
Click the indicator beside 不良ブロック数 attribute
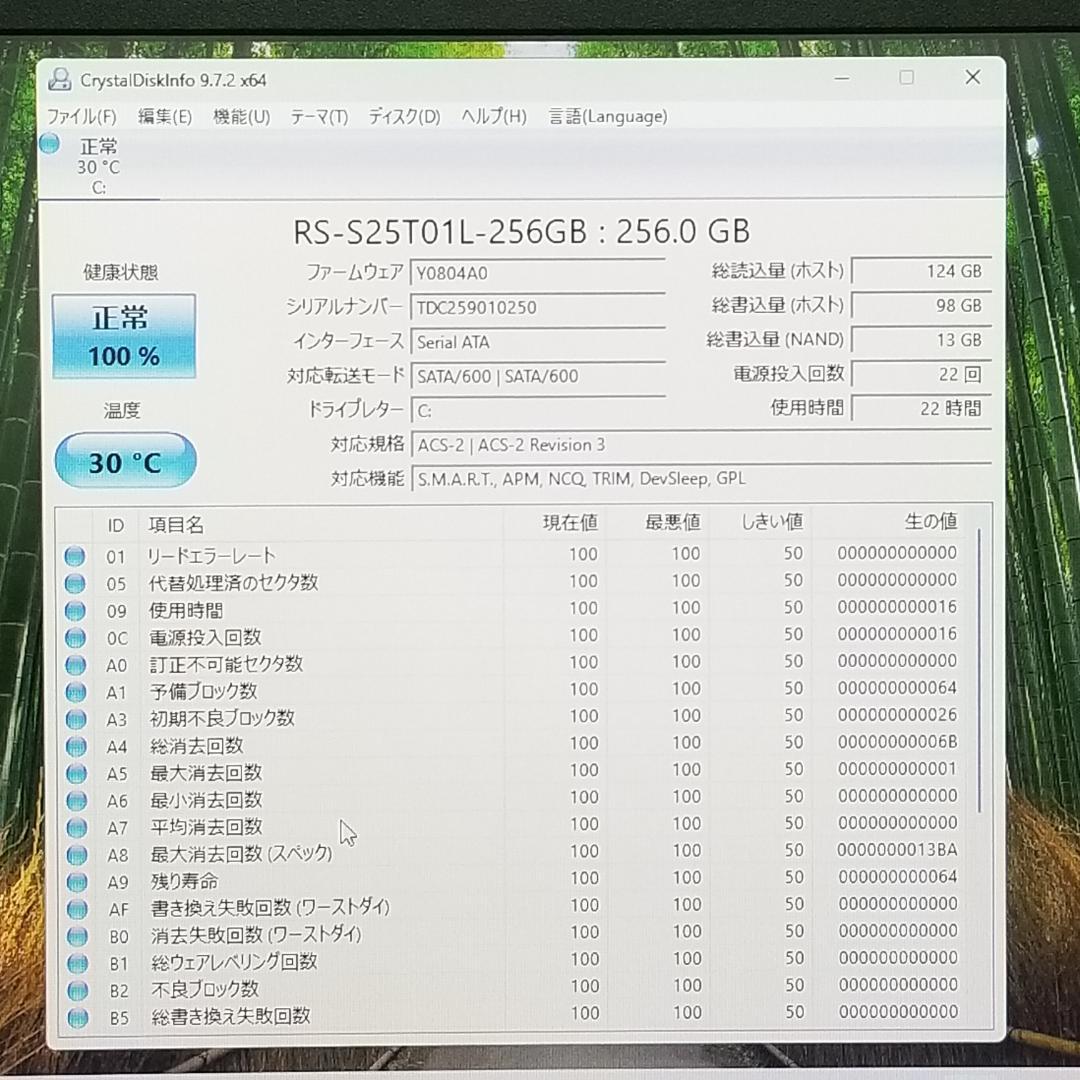(75, 989)
